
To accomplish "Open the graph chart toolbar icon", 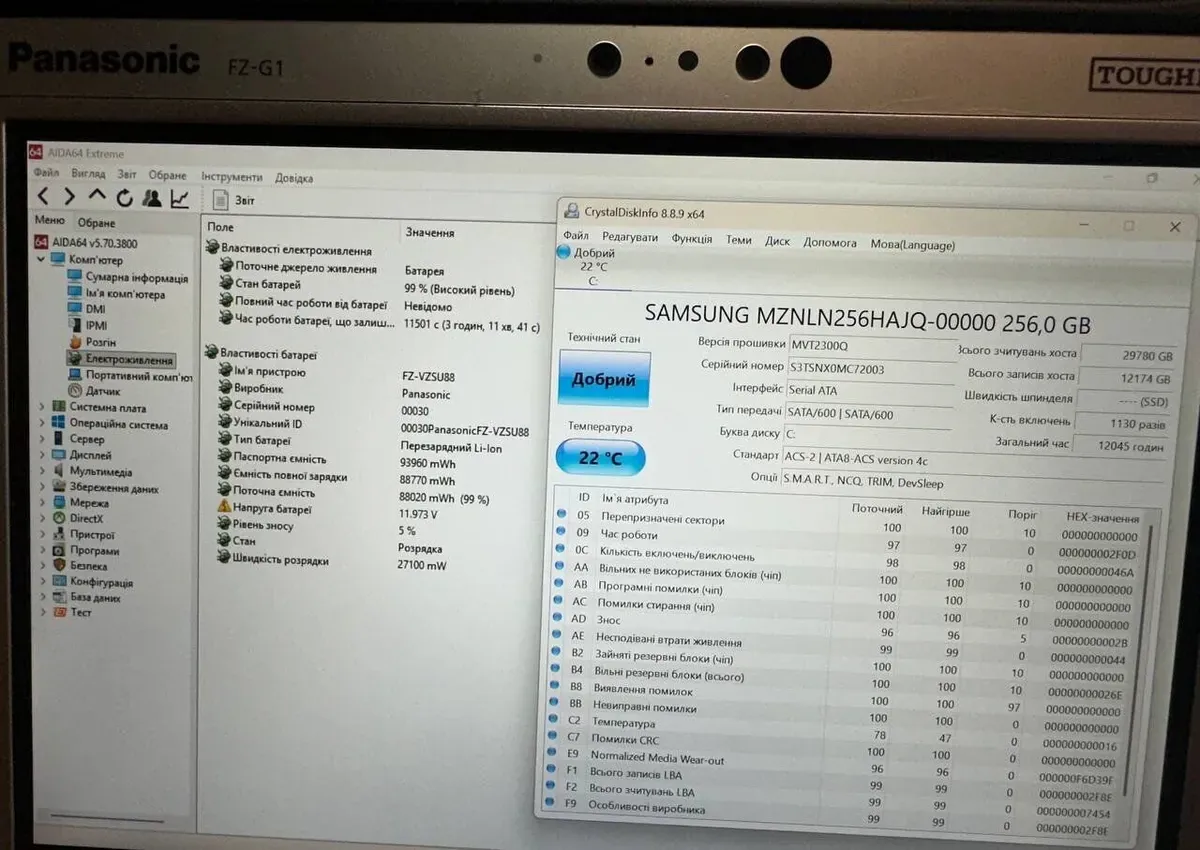I will 180,199.
